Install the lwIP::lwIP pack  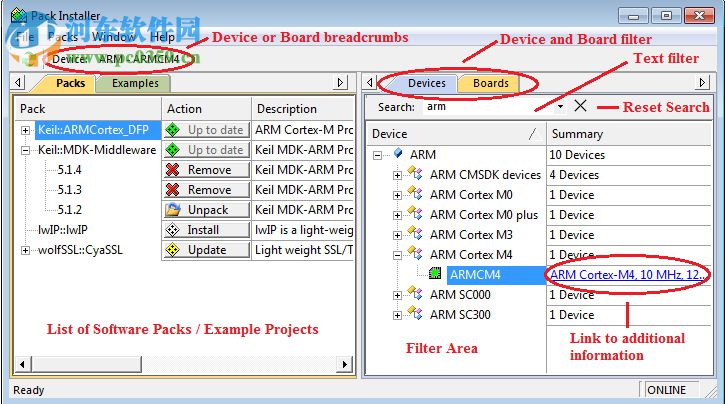[x=206, y=230]
